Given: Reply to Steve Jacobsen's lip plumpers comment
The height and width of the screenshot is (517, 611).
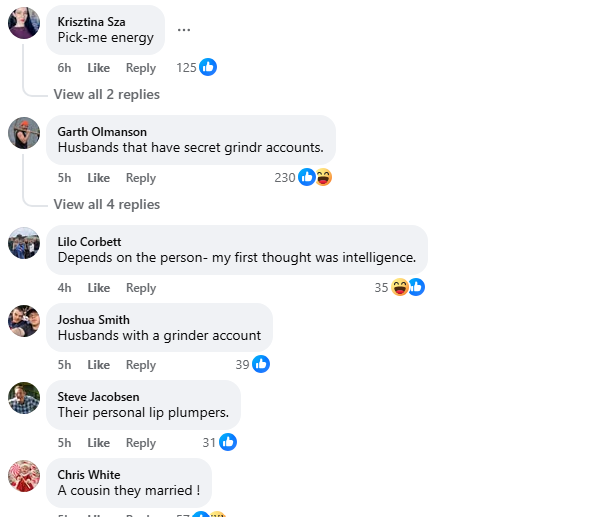Looking at the screenshot, I should [140, 443].
